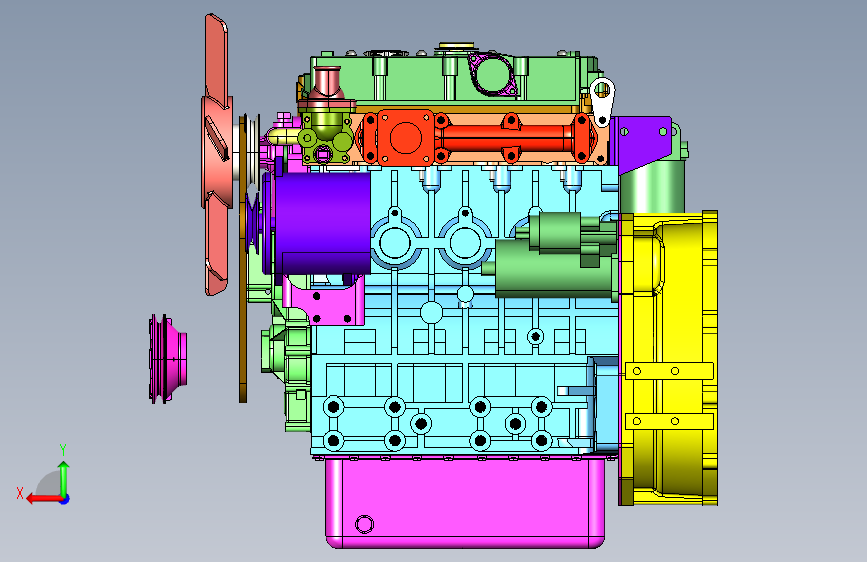The height and width of the screenshot is (562, 867).
Task: Click the red X axis arrow of triad
Action: [44, 499]
